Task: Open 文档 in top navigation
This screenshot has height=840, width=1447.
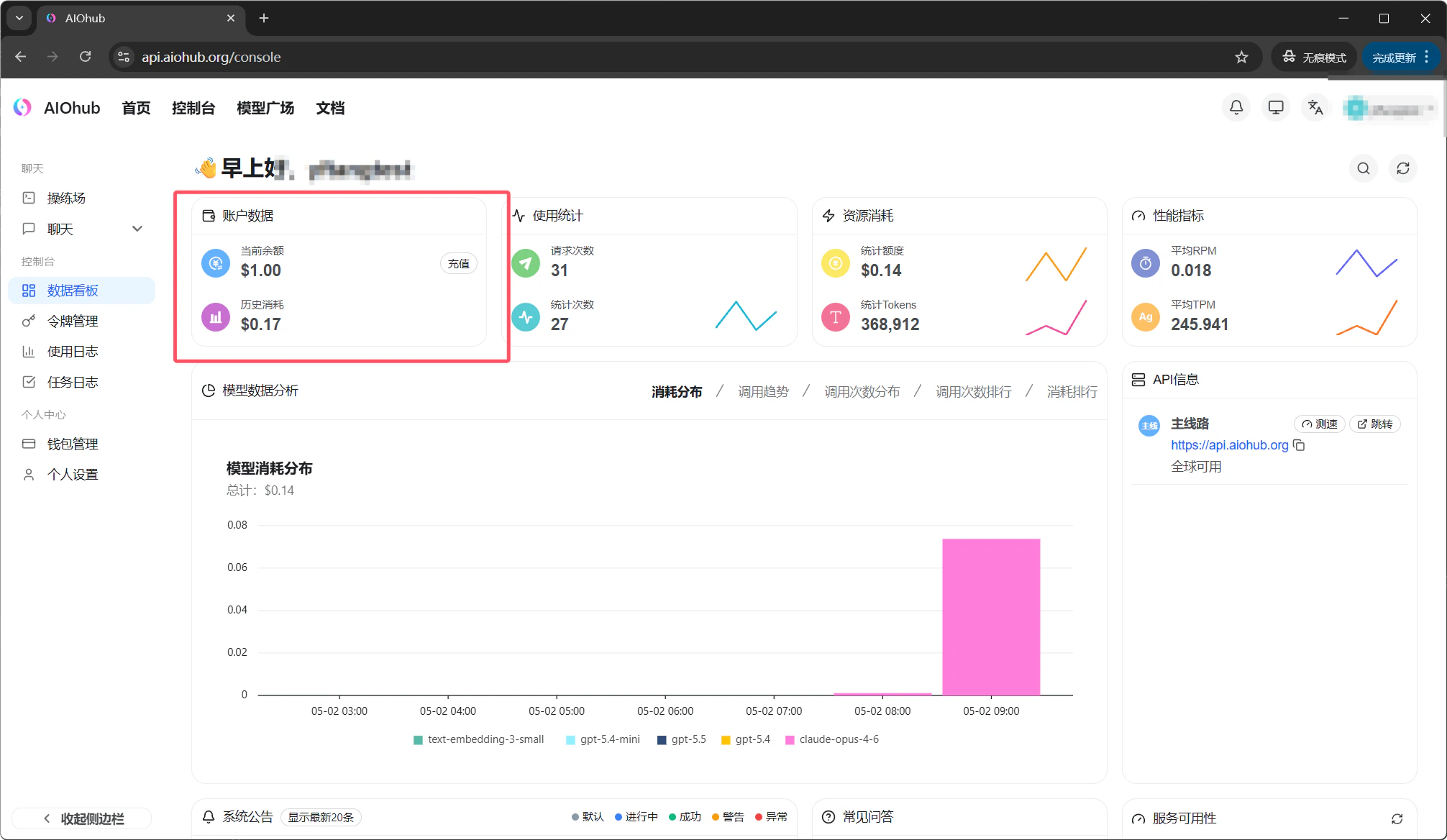Action: click(x=330, y=108)
